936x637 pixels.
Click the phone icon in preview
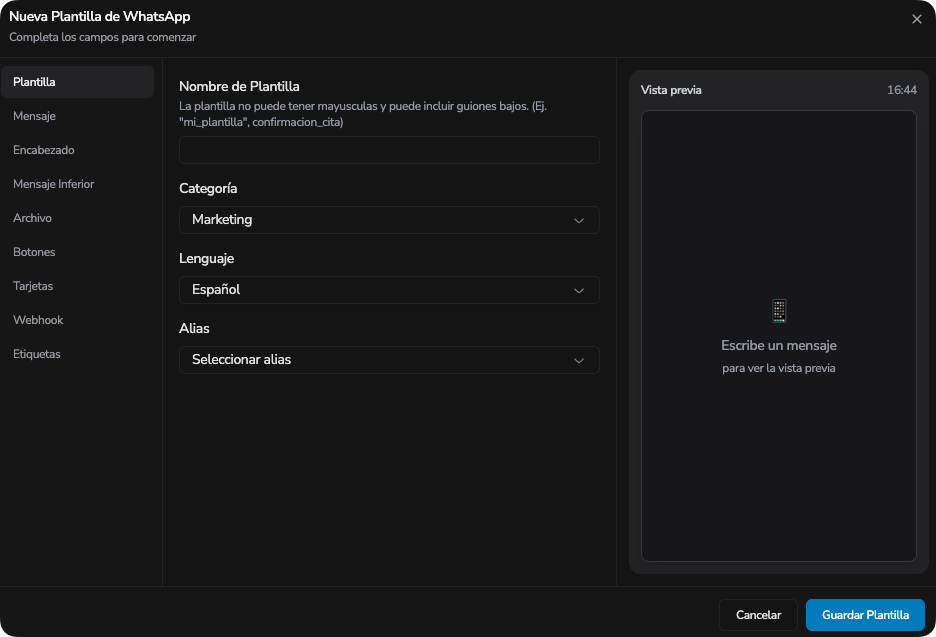[x=779, y=311]
